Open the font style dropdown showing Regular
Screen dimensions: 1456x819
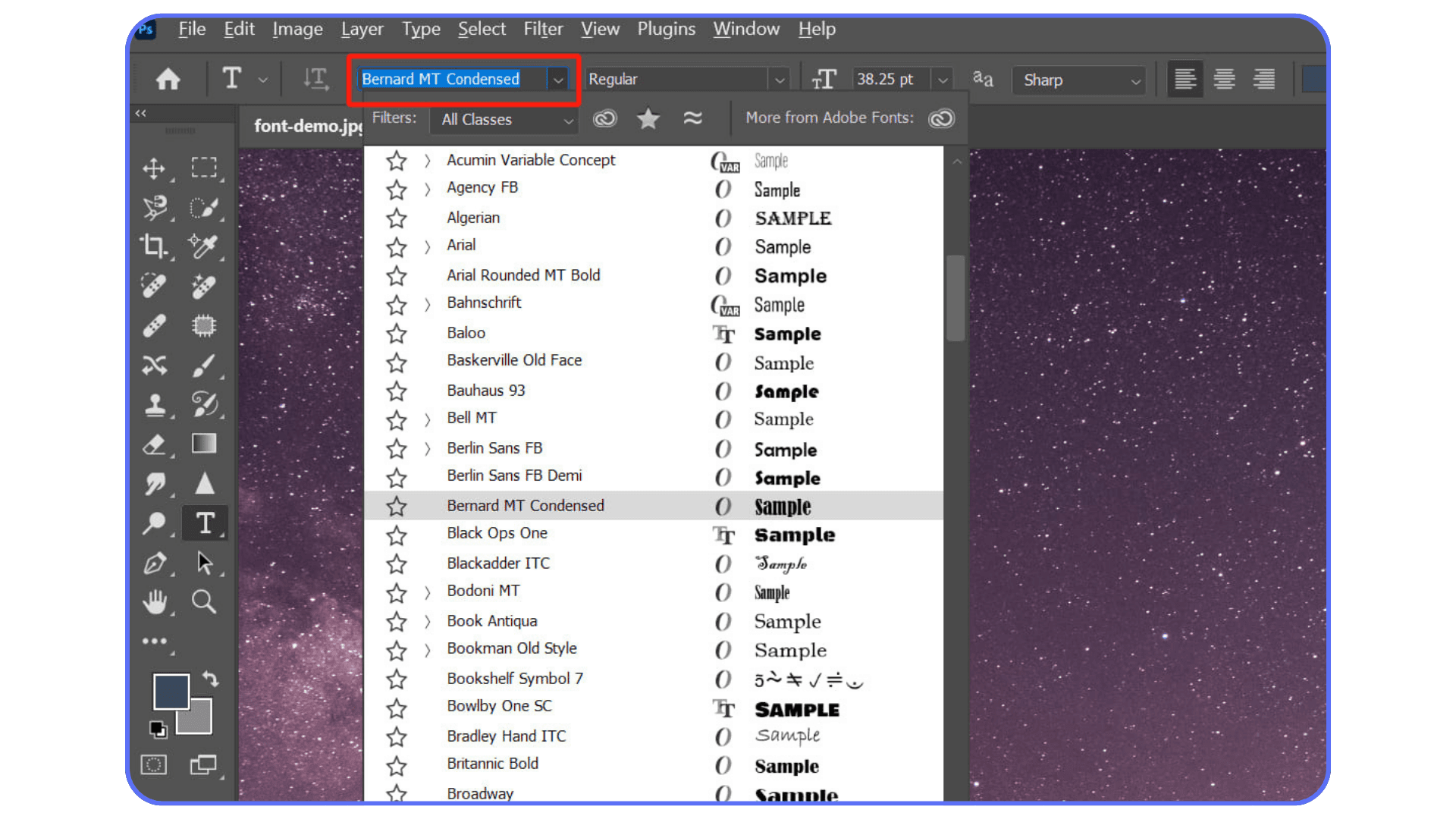point(780,79)
